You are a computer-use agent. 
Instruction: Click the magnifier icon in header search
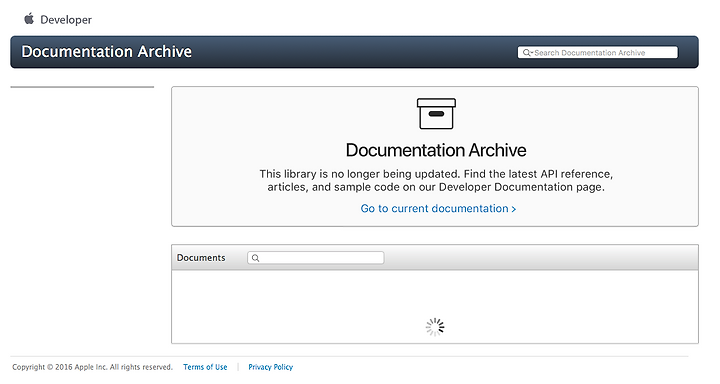pyautogui.click(x=527, y=53)
